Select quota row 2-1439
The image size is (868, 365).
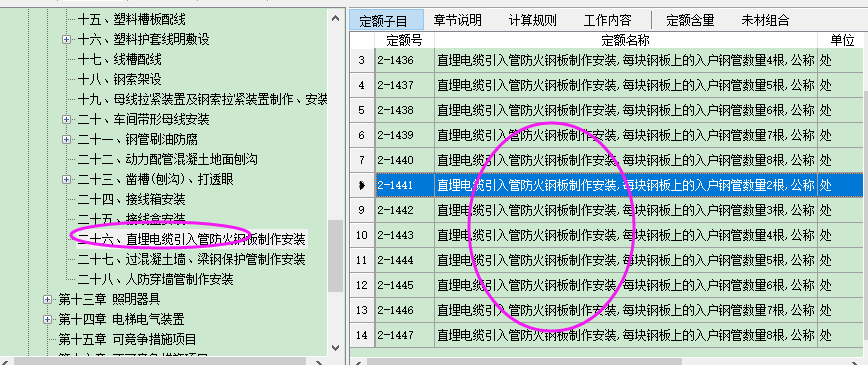click(607, 135)
